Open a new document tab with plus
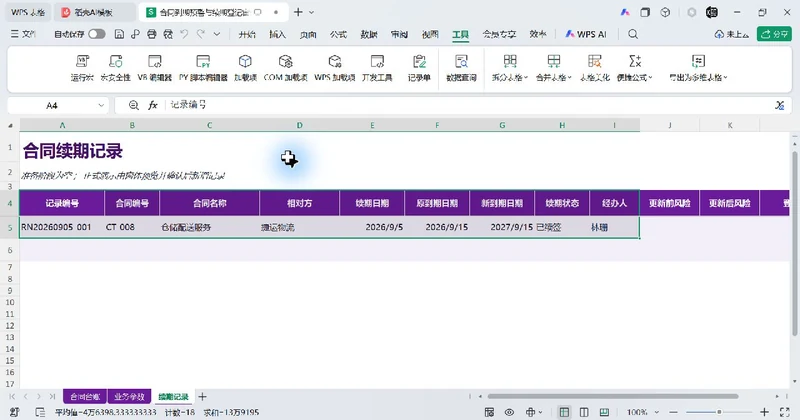The height and width of the screenshot is (420, 800). (298, 12)
